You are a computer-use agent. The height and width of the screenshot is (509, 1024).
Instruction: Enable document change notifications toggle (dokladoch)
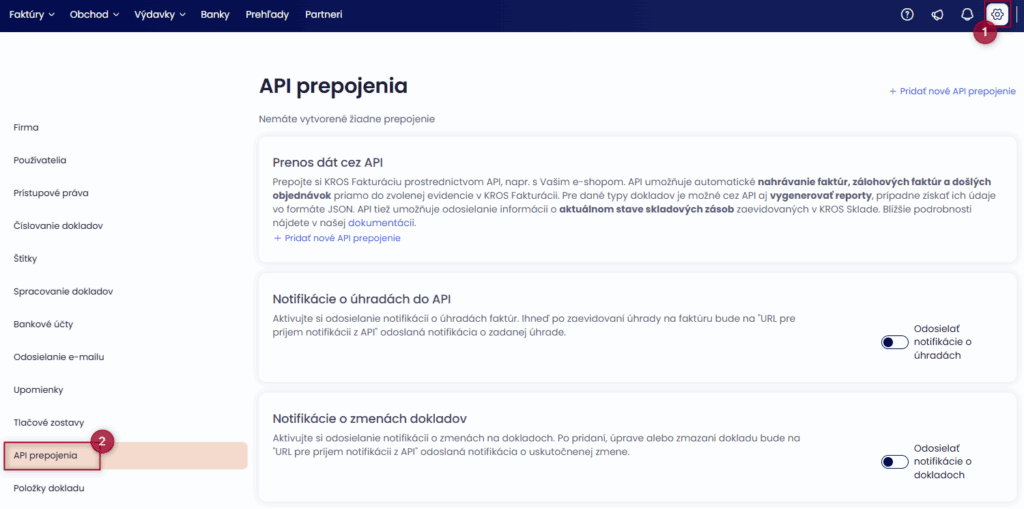894,462
